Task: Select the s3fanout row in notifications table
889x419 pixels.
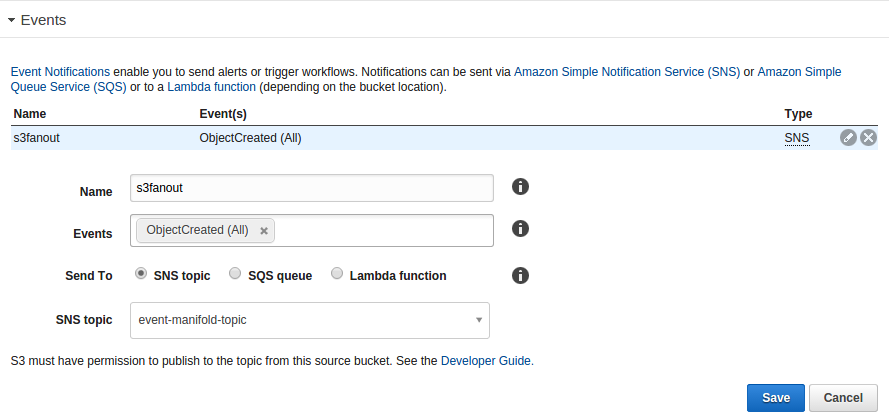Action: [x=444, y=138]
